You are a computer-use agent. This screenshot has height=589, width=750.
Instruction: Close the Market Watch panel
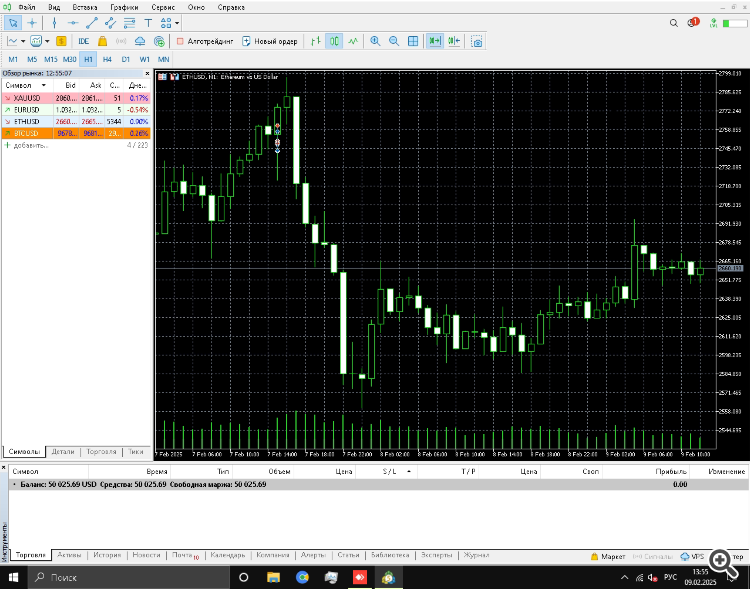[x=147, y=73]
